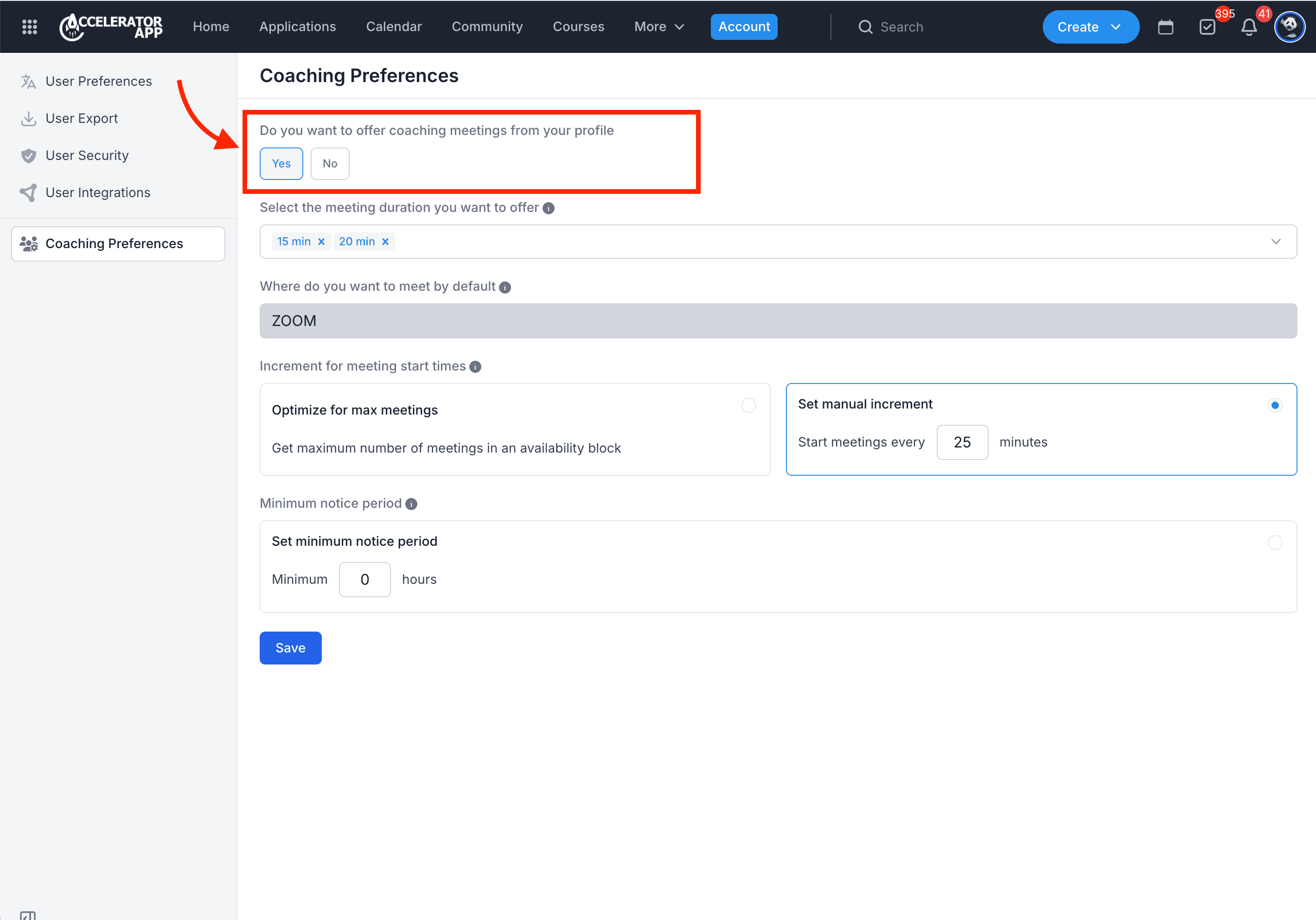Image resolution: width=1316 pixels, height=920 pixels.
Task: Expand the meeting duration dropdown chevron
Action: pyautogui.click(x=1275, y=241)
